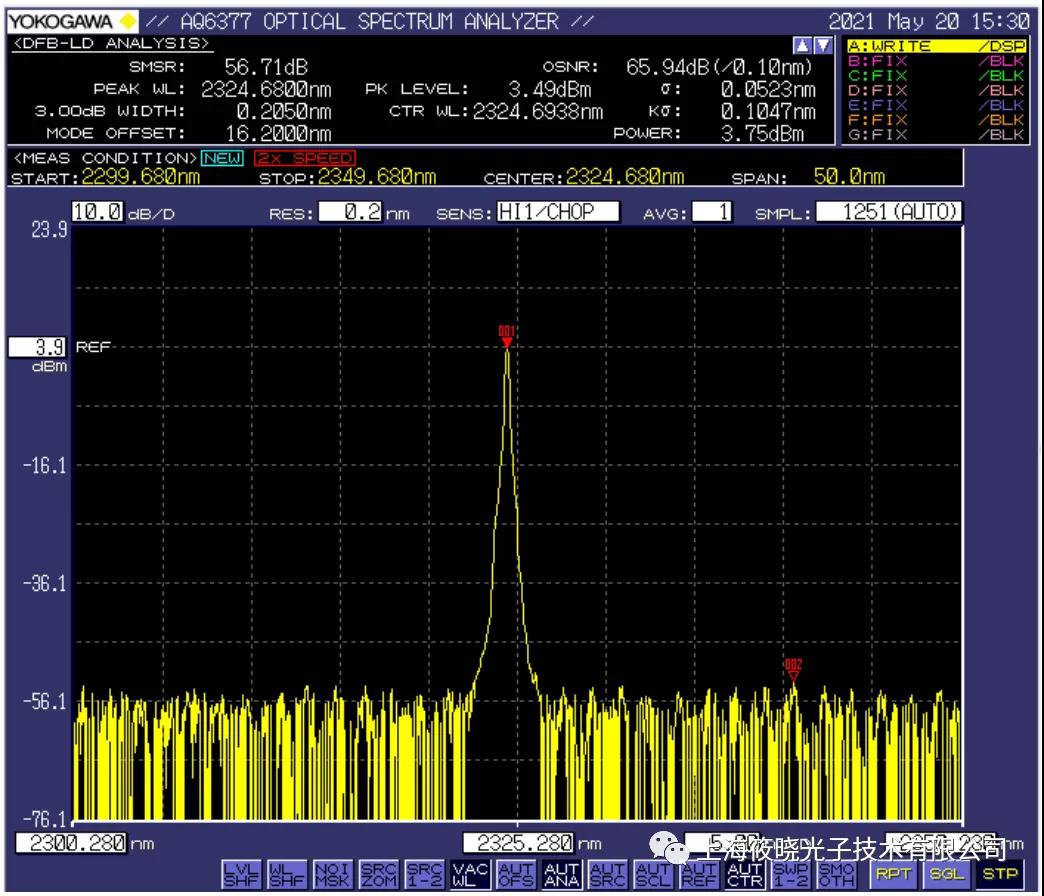Click the AUT OFS auto offset icon

tap(515, 875)
